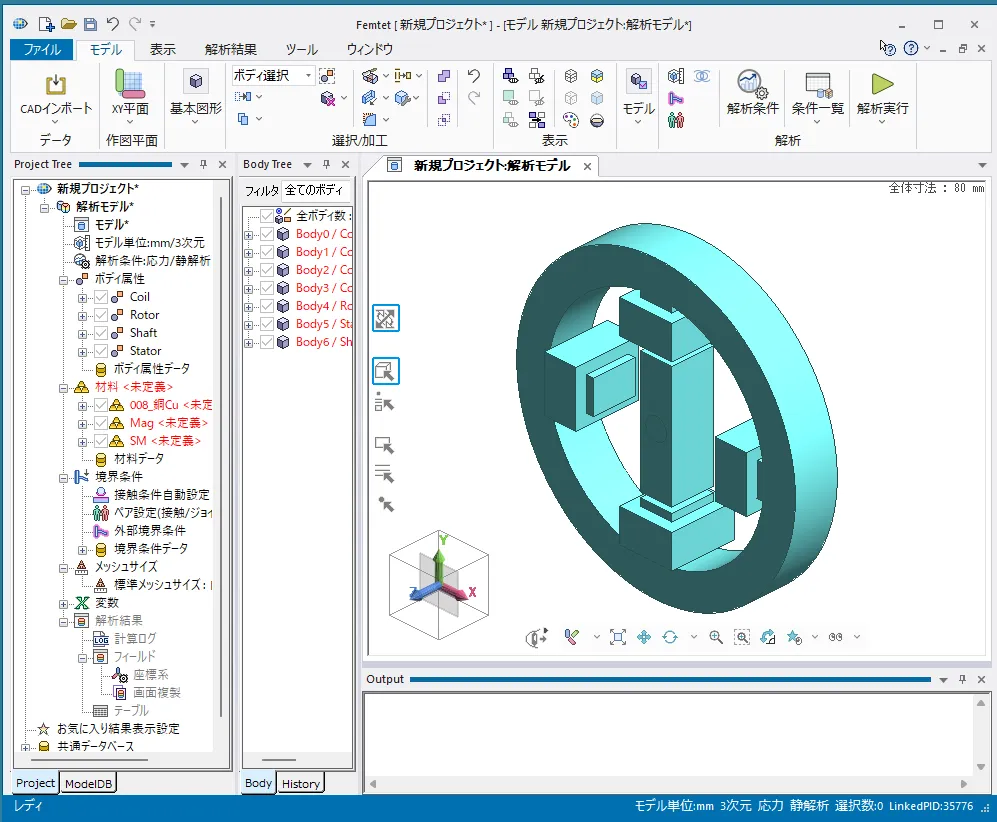Click the zoom area icon in viewport toolbar
The height and width of the screenshot is (822, 997).
tap(741, 637)
